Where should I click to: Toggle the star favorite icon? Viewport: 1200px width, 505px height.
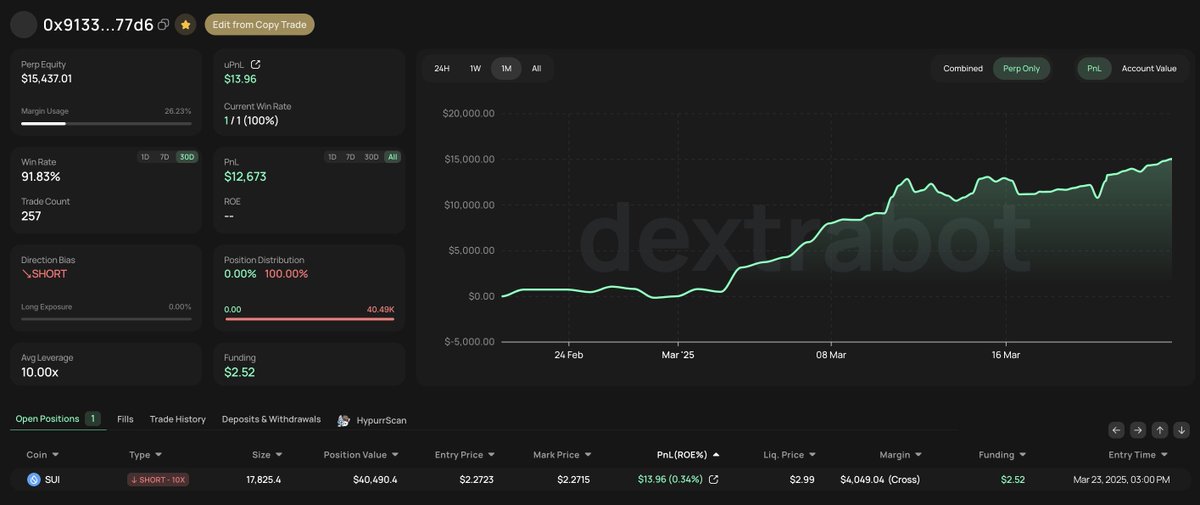tap(185, 25)
